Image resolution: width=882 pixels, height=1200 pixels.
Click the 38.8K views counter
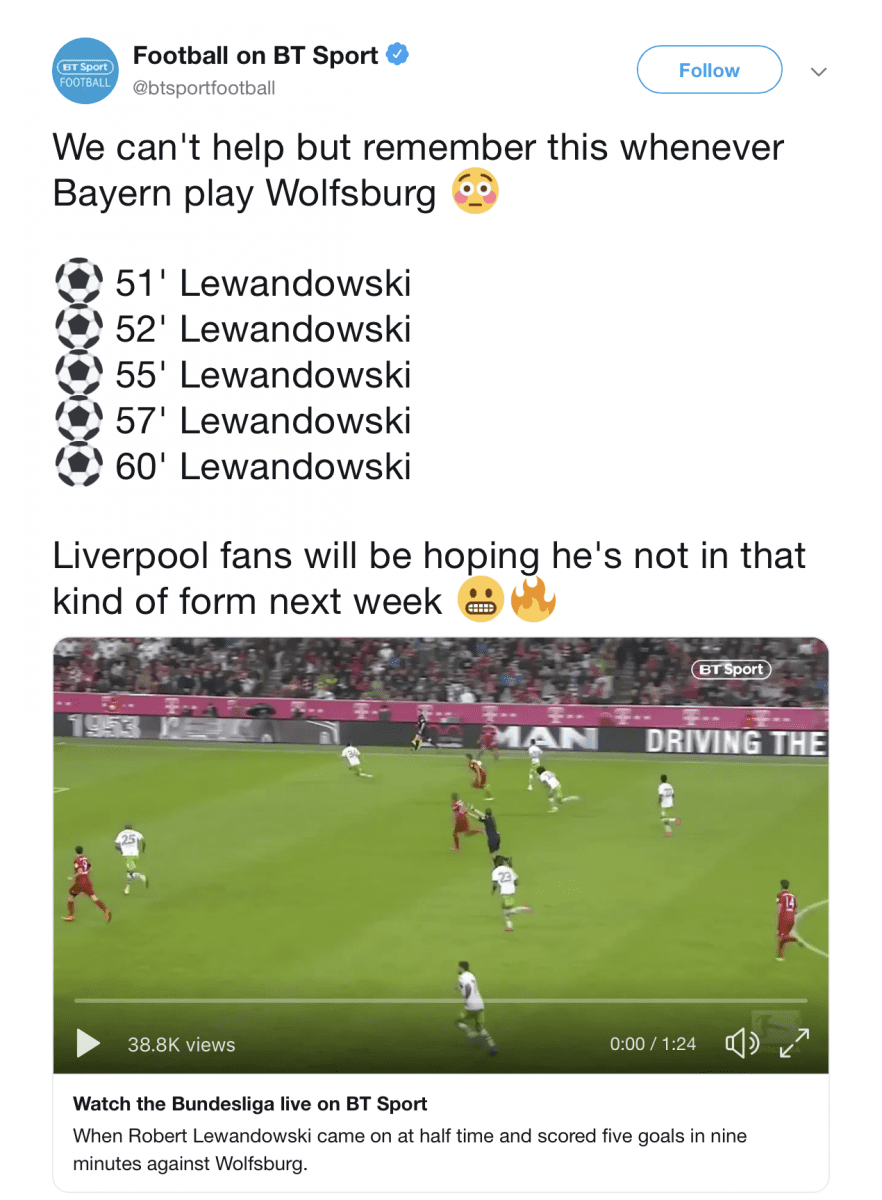[181, 1044]
